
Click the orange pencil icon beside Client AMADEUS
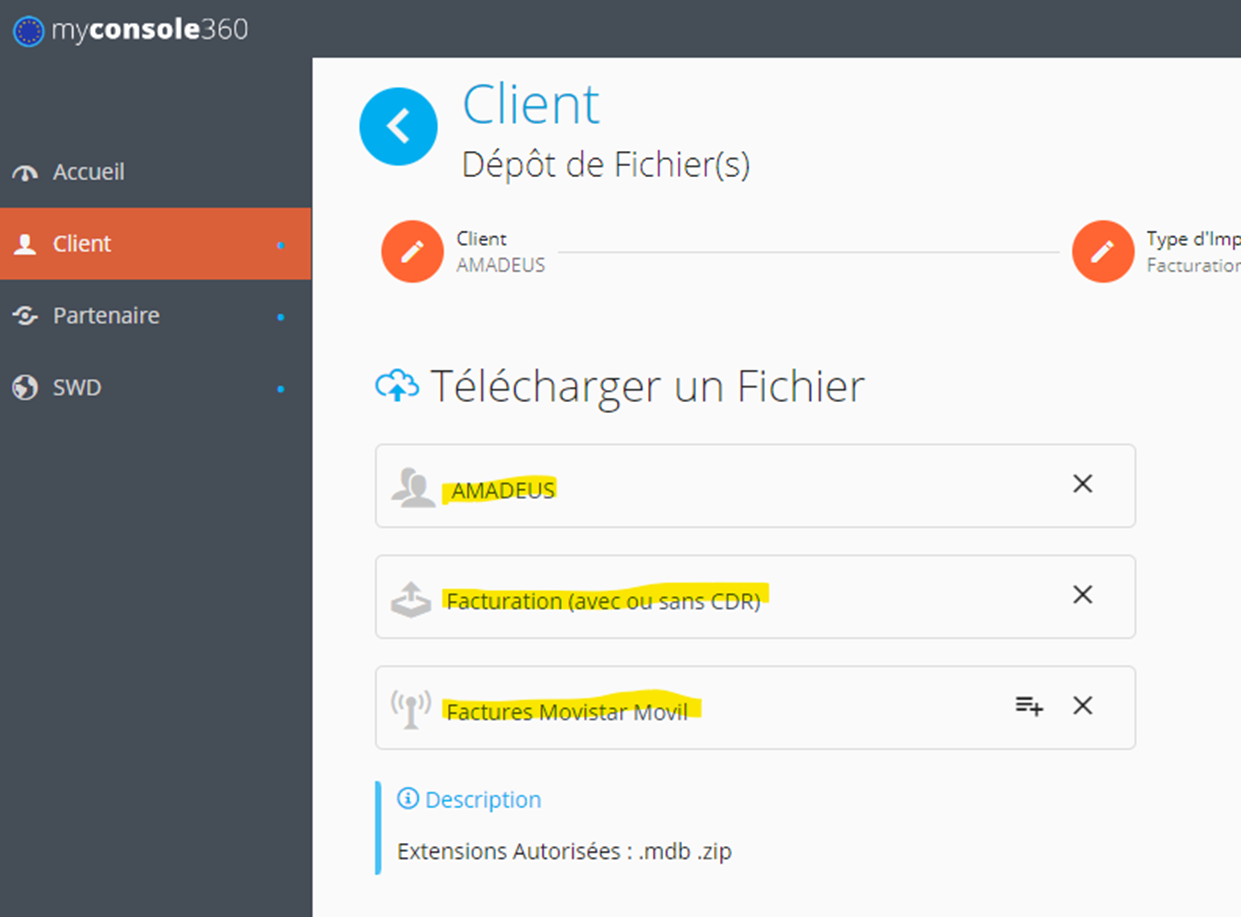(412, 251)
